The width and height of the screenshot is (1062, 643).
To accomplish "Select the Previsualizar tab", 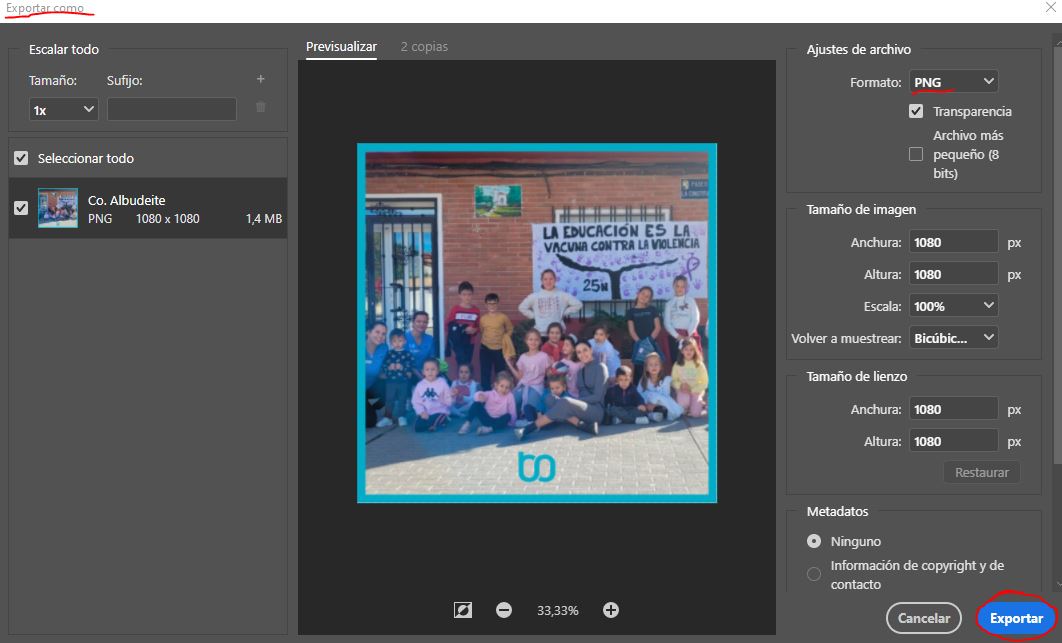I will tap(341, 46).
